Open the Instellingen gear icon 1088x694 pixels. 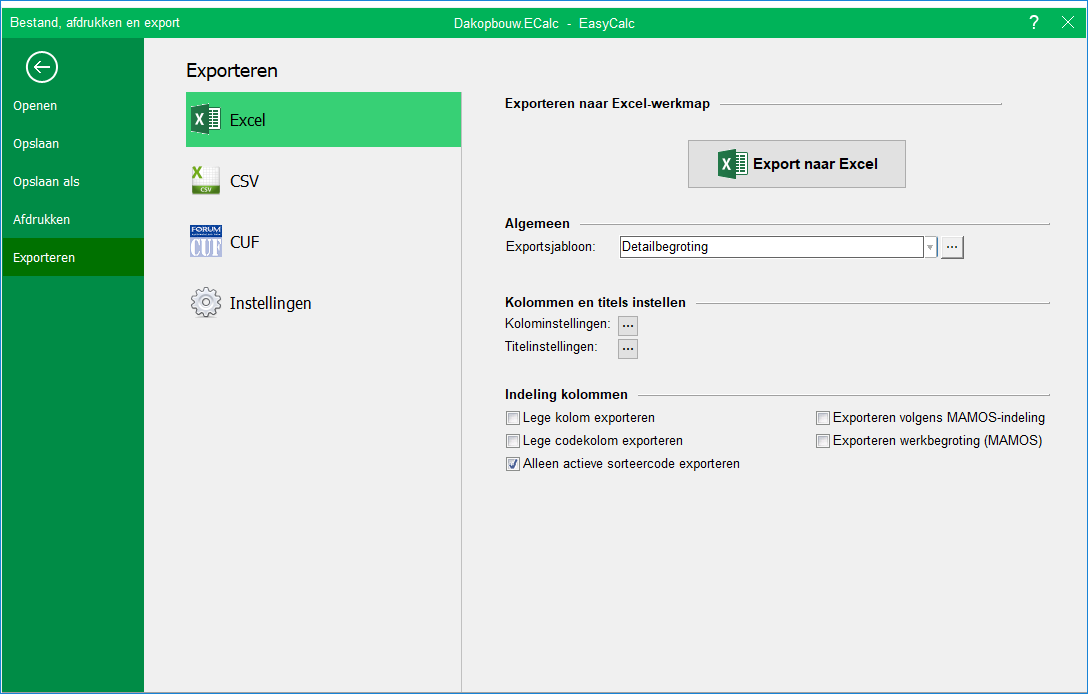click(205, 303)
